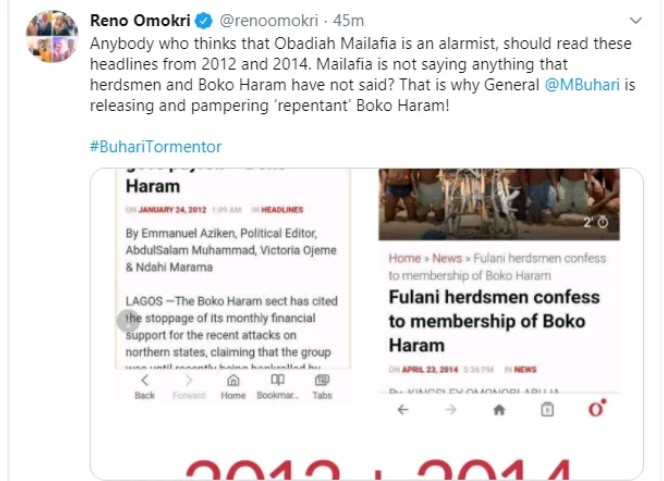The height and width of the screenshot is (481, 664).
Task: Tap the home icon in Opera toolbar
Action: tap(499, 410)
